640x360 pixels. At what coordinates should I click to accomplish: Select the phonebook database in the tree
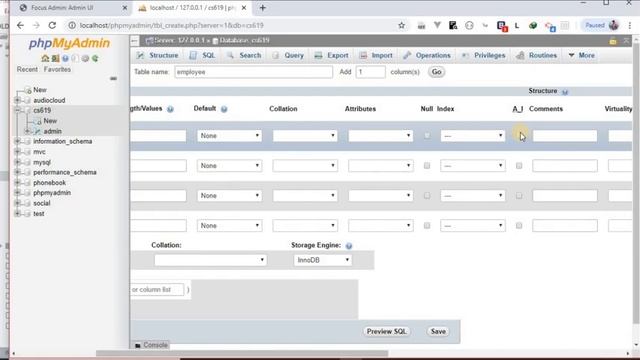coord(49,182)
